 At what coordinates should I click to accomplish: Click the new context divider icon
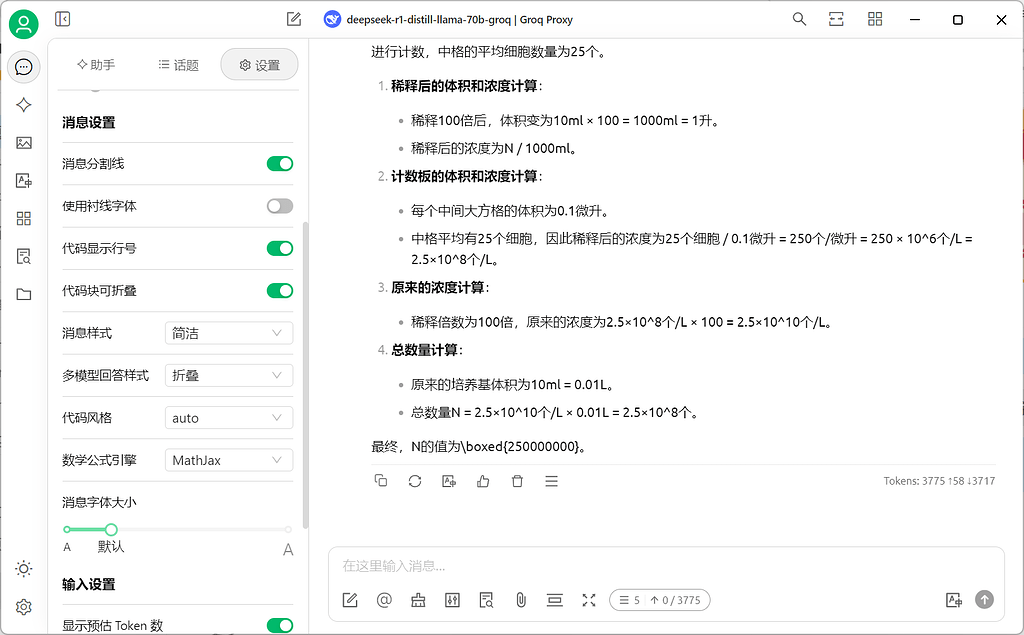[554, 600]
